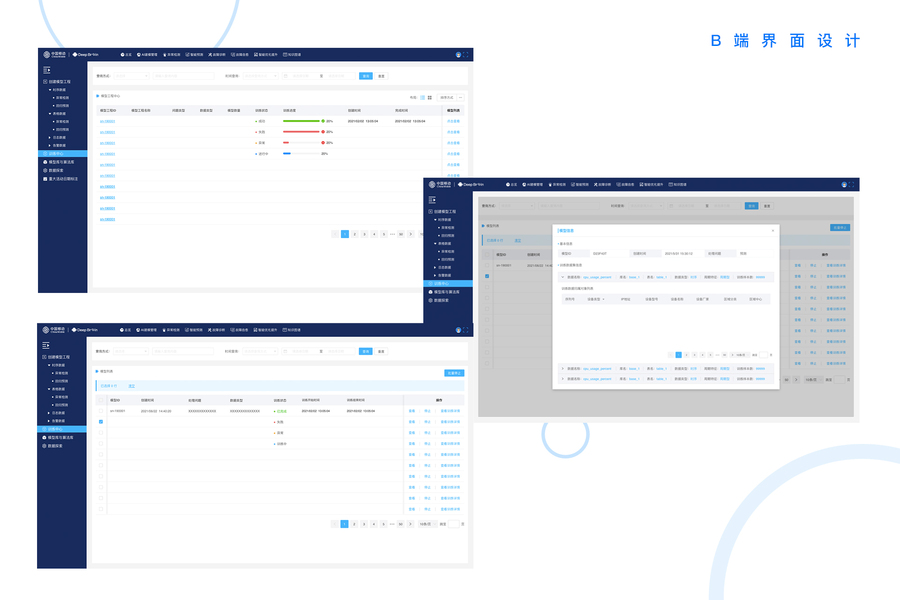Switch to list layout in top-left mockup
Image resolution: width=900 pixels, height=600 pixels.
click(422, 98)
